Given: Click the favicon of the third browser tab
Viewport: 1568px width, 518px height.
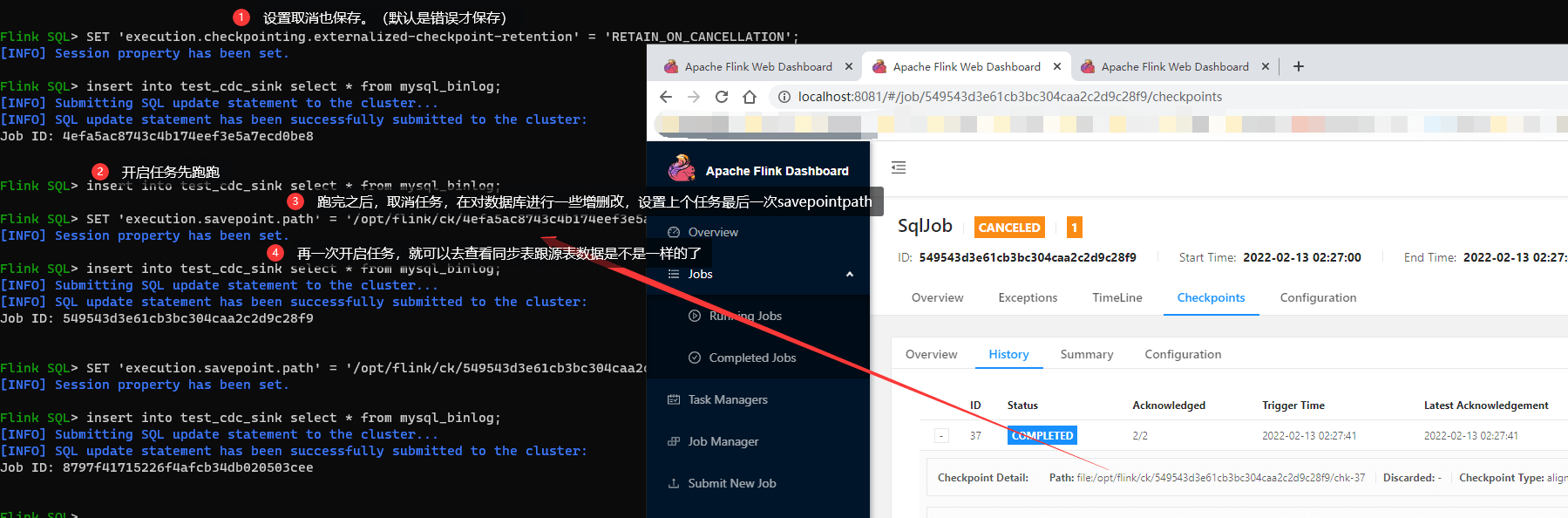Looking at the screenshot, I should click(x=1088, y=66).
